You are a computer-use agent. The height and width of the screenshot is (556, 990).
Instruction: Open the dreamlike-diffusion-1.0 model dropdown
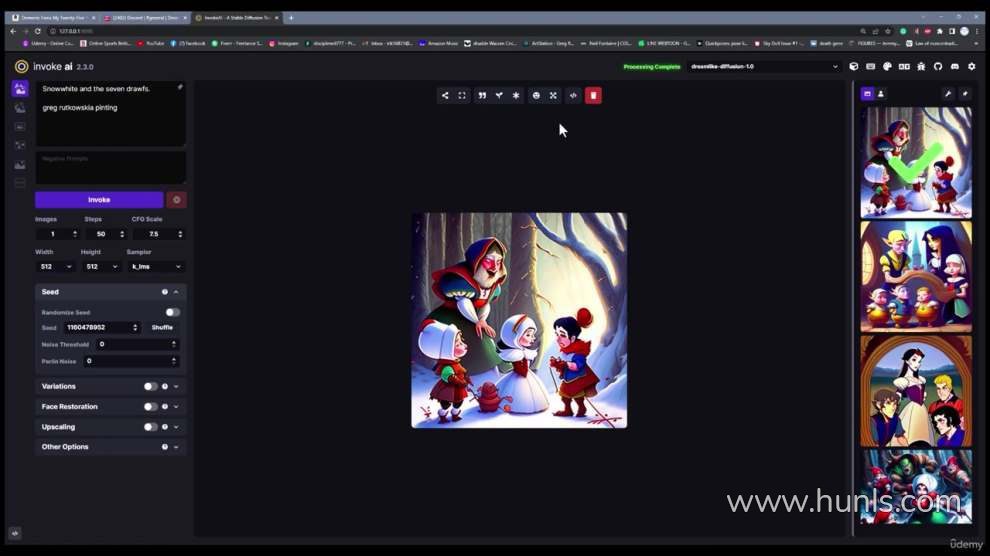(x=764, y=66)
